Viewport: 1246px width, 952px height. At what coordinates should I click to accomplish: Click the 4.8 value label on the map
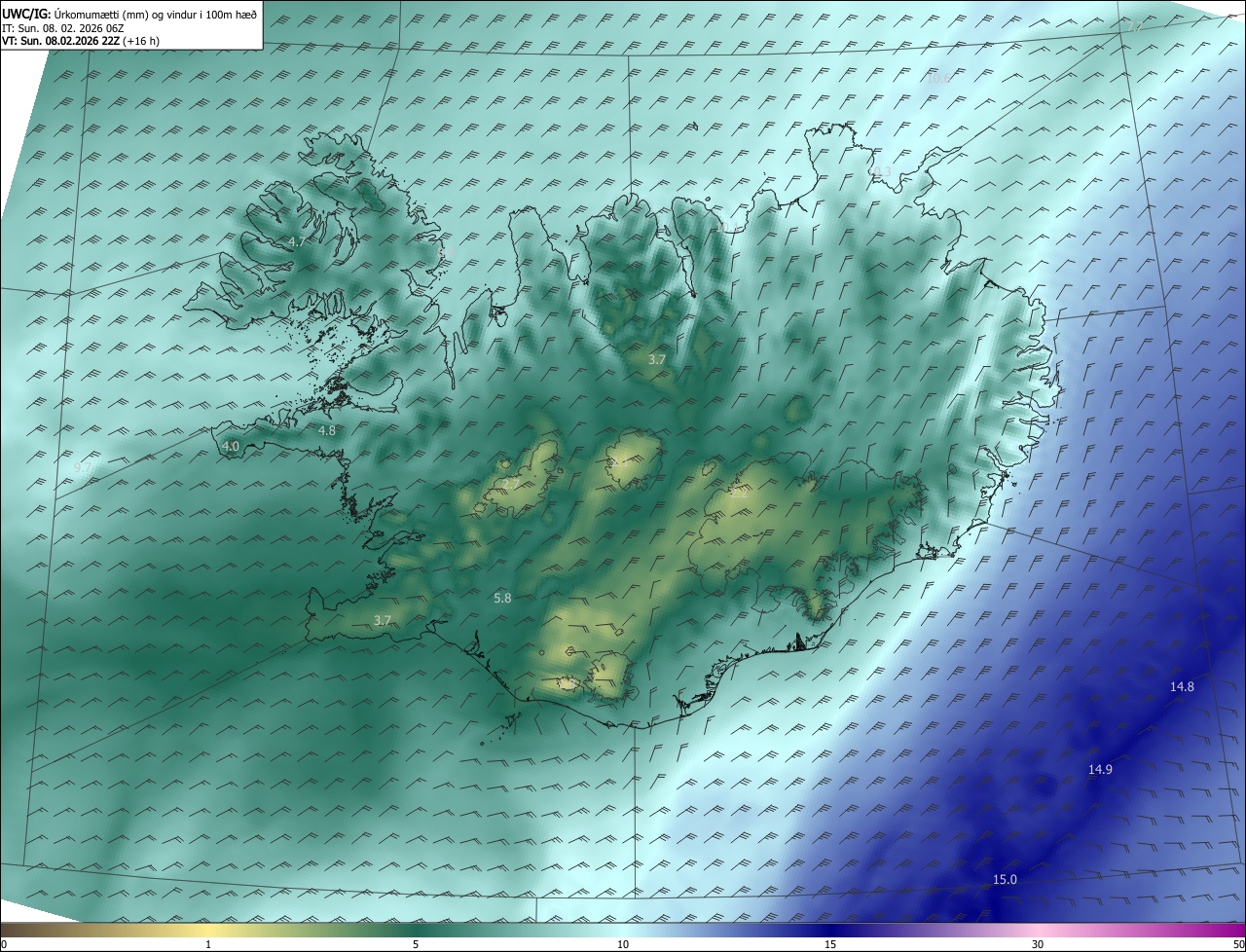[327, 430]
